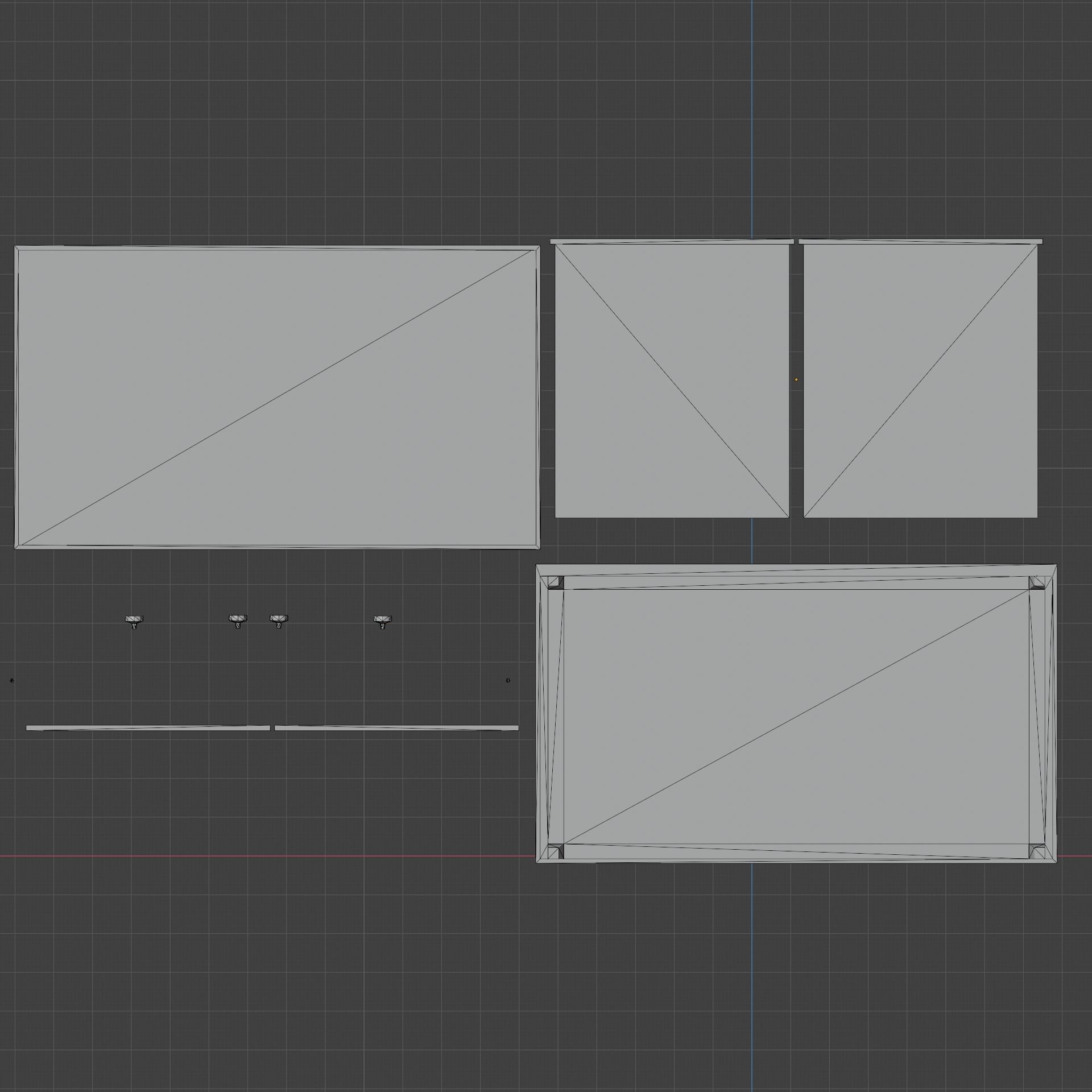The height and width of the screenshot is (1092, 1092).
Task: Click thin top strip above left square panel
Action: [x=672, y=242]
